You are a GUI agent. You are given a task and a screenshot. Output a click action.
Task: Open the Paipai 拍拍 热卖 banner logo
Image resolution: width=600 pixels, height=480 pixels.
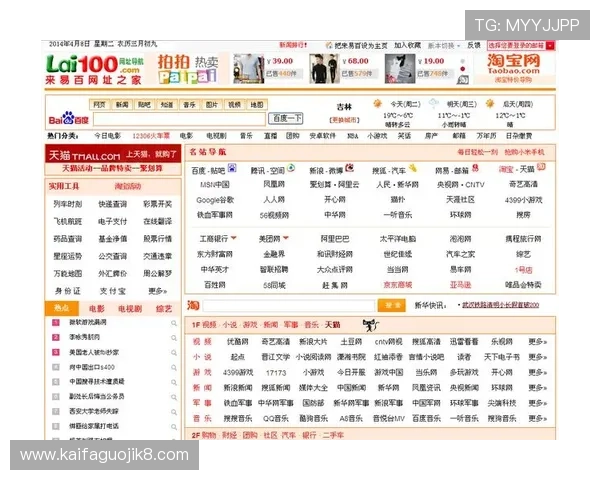tap(188, 69)
